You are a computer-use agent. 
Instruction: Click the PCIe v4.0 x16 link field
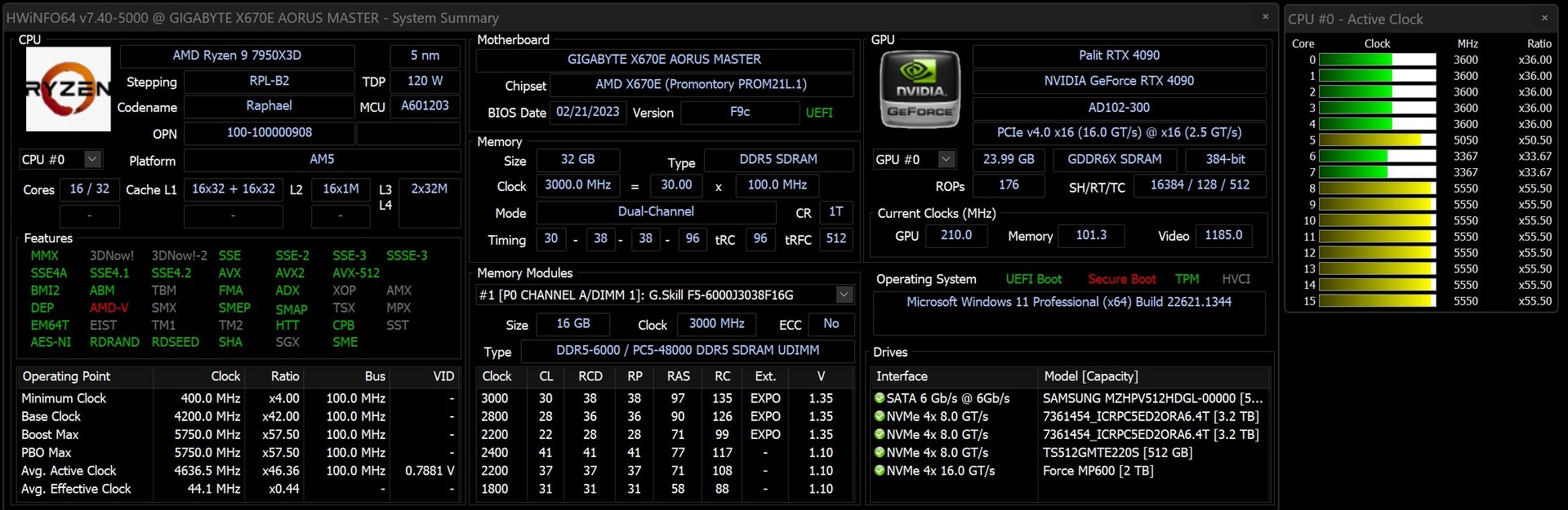point(1119,132)
